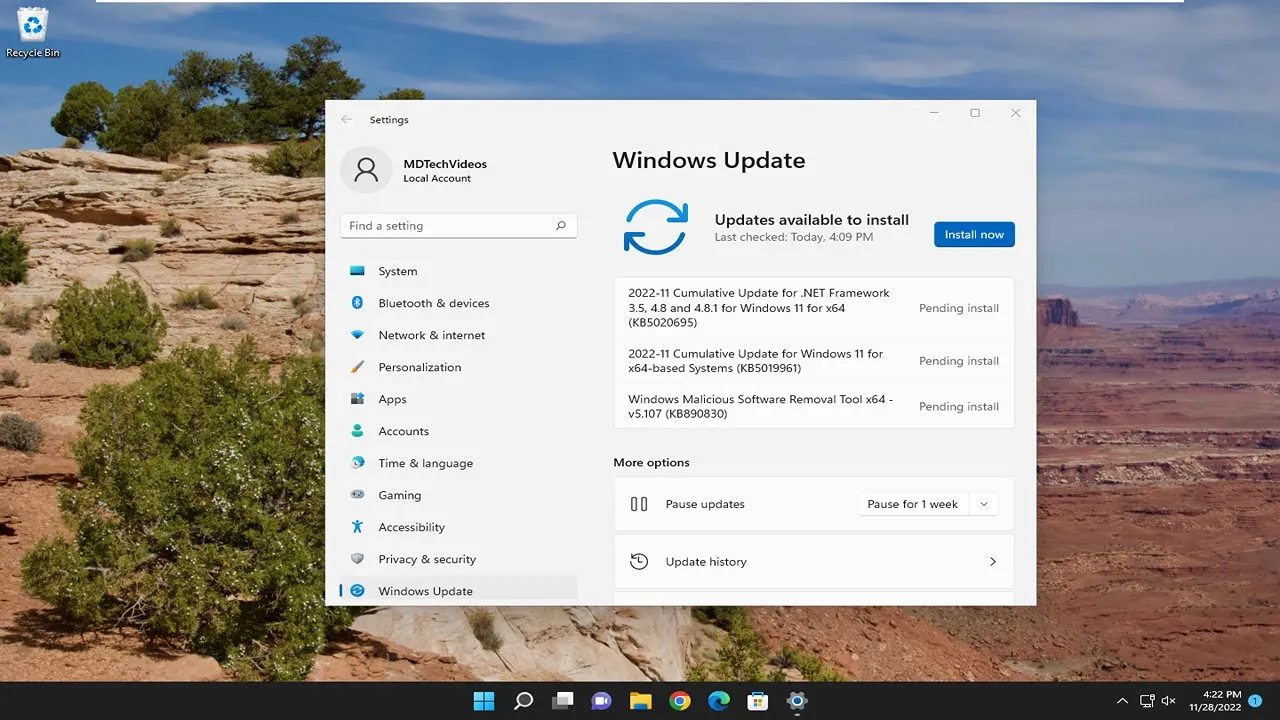This screenshot has width=1280, height=720.
Task: Show hidden icons in the system tray
Action: [x=1122, y=701]
